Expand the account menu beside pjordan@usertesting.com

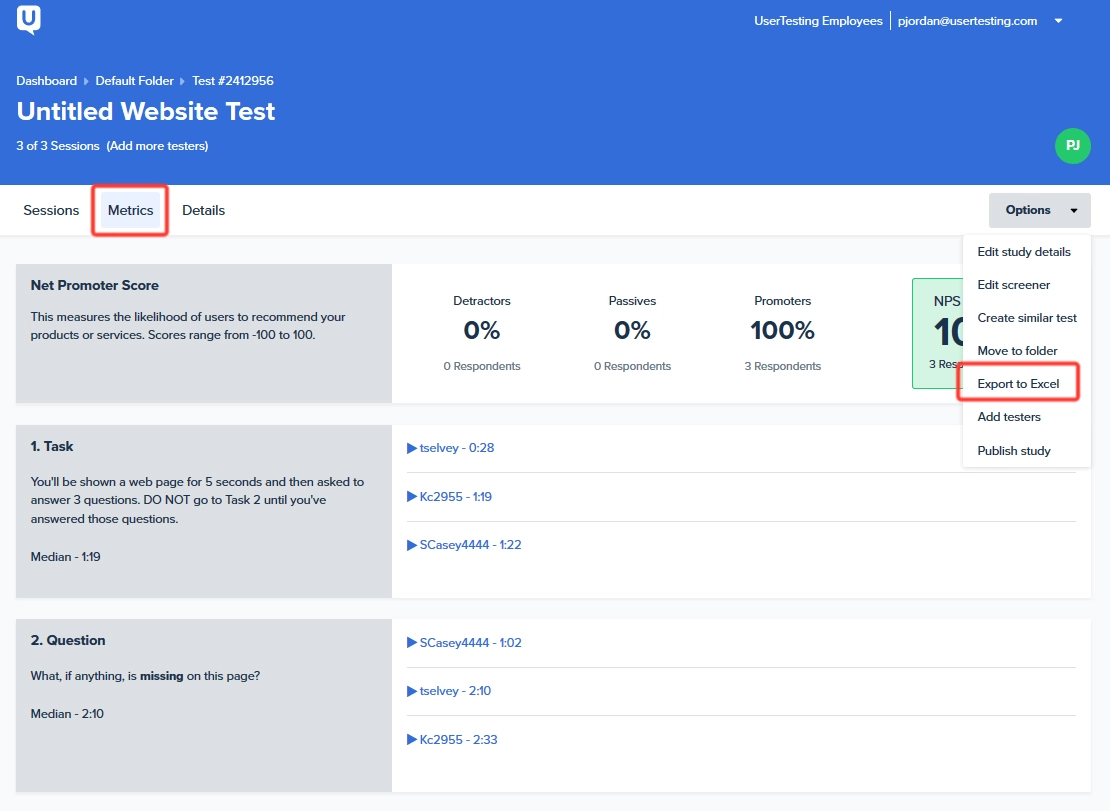1058,20
